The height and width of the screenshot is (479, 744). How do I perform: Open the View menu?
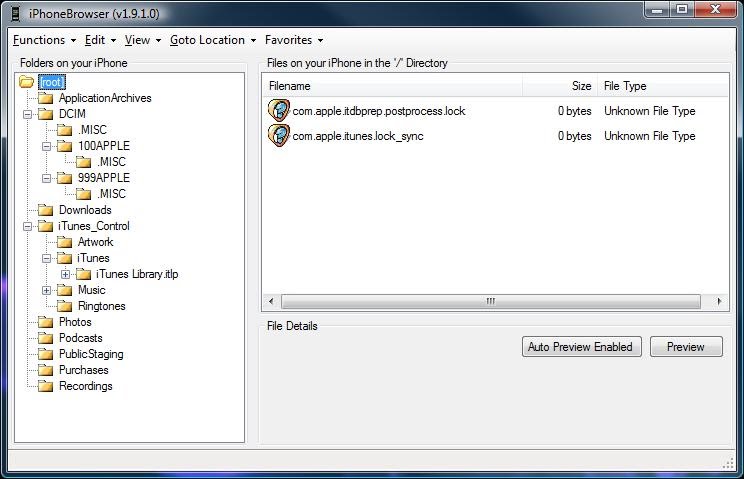(143, 40)
